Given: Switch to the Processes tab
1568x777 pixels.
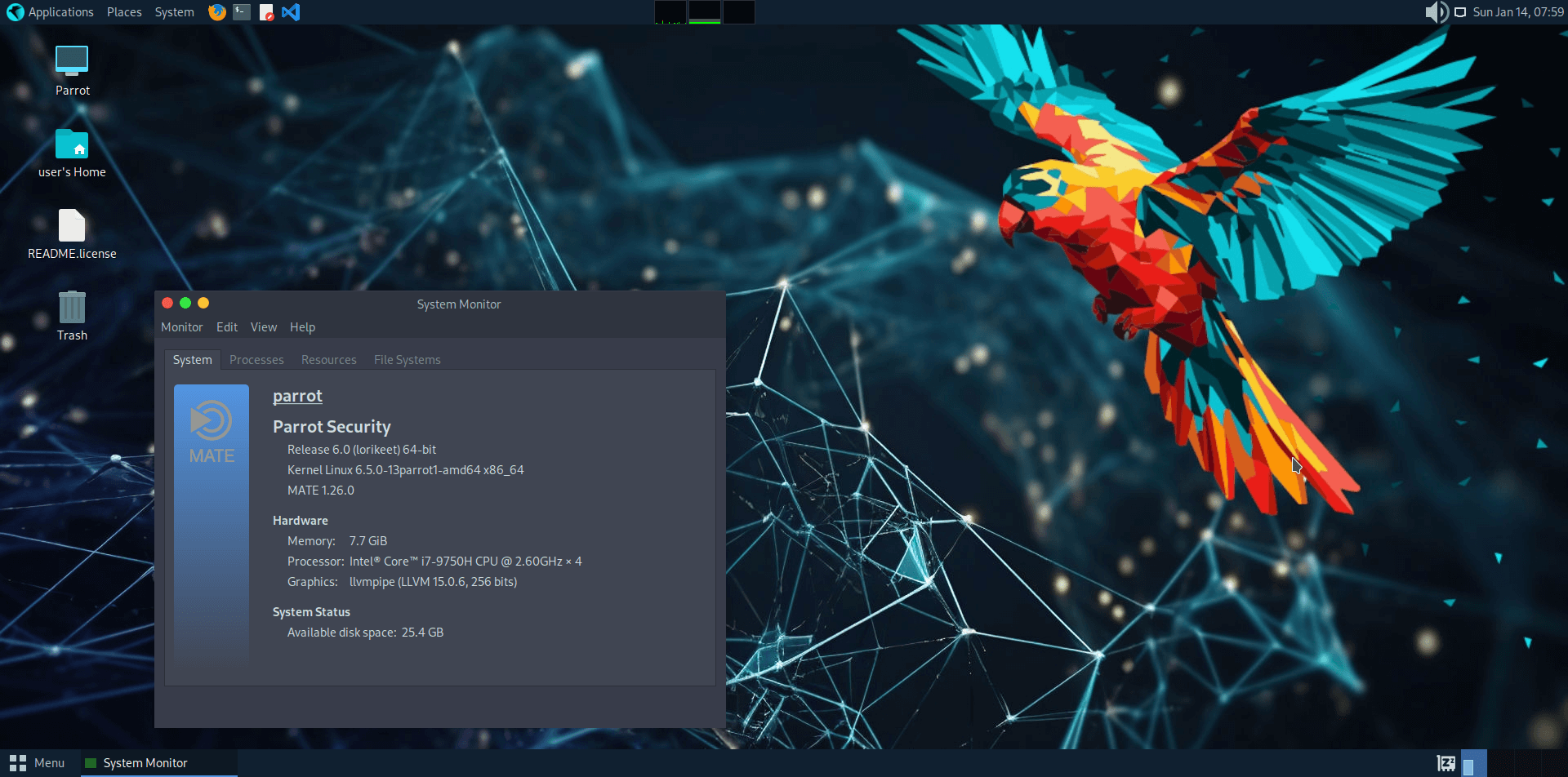Looking at the screenshot, I should 256,359.
